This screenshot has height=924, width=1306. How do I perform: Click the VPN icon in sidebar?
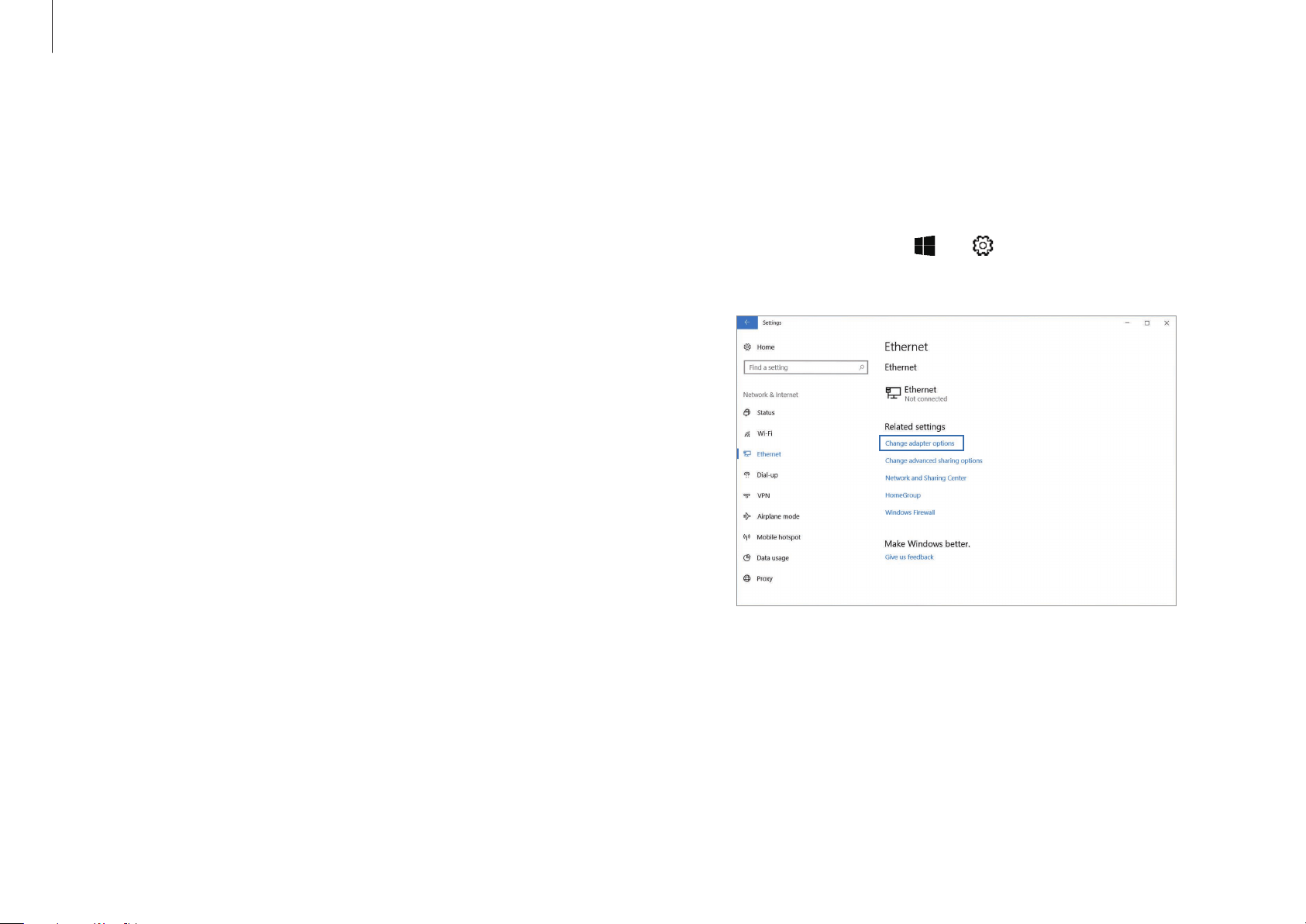(x=747, y=495)
